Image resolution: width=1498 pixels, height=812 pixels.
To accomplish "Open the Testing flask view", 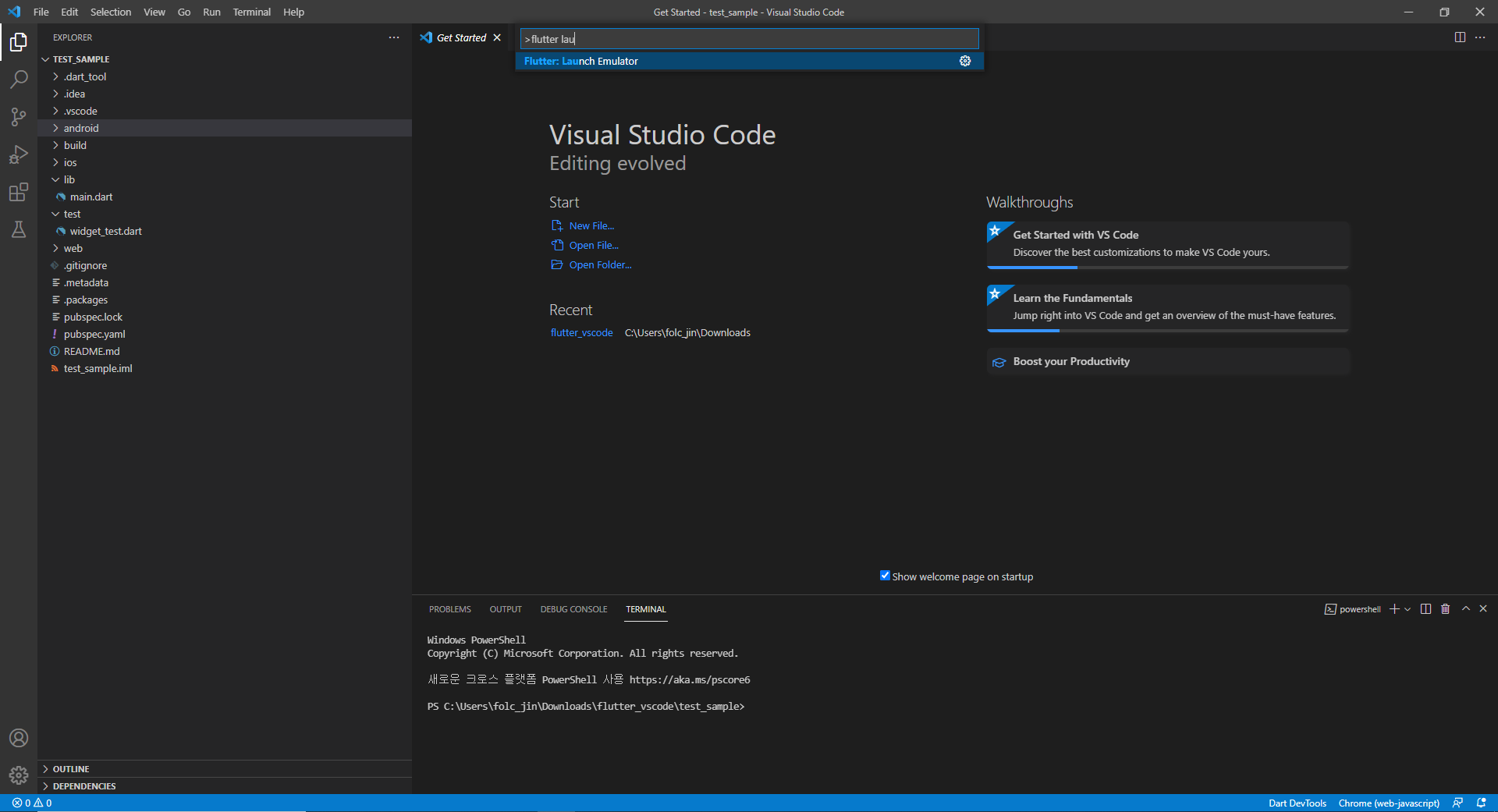I will pos(19,229).
